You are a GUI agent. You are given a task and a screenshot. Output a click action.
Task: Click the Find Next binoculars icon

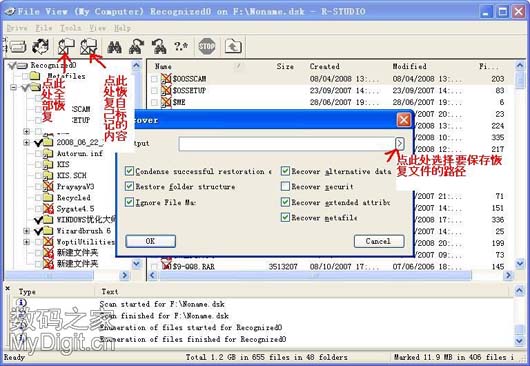[x=137, y=47]
